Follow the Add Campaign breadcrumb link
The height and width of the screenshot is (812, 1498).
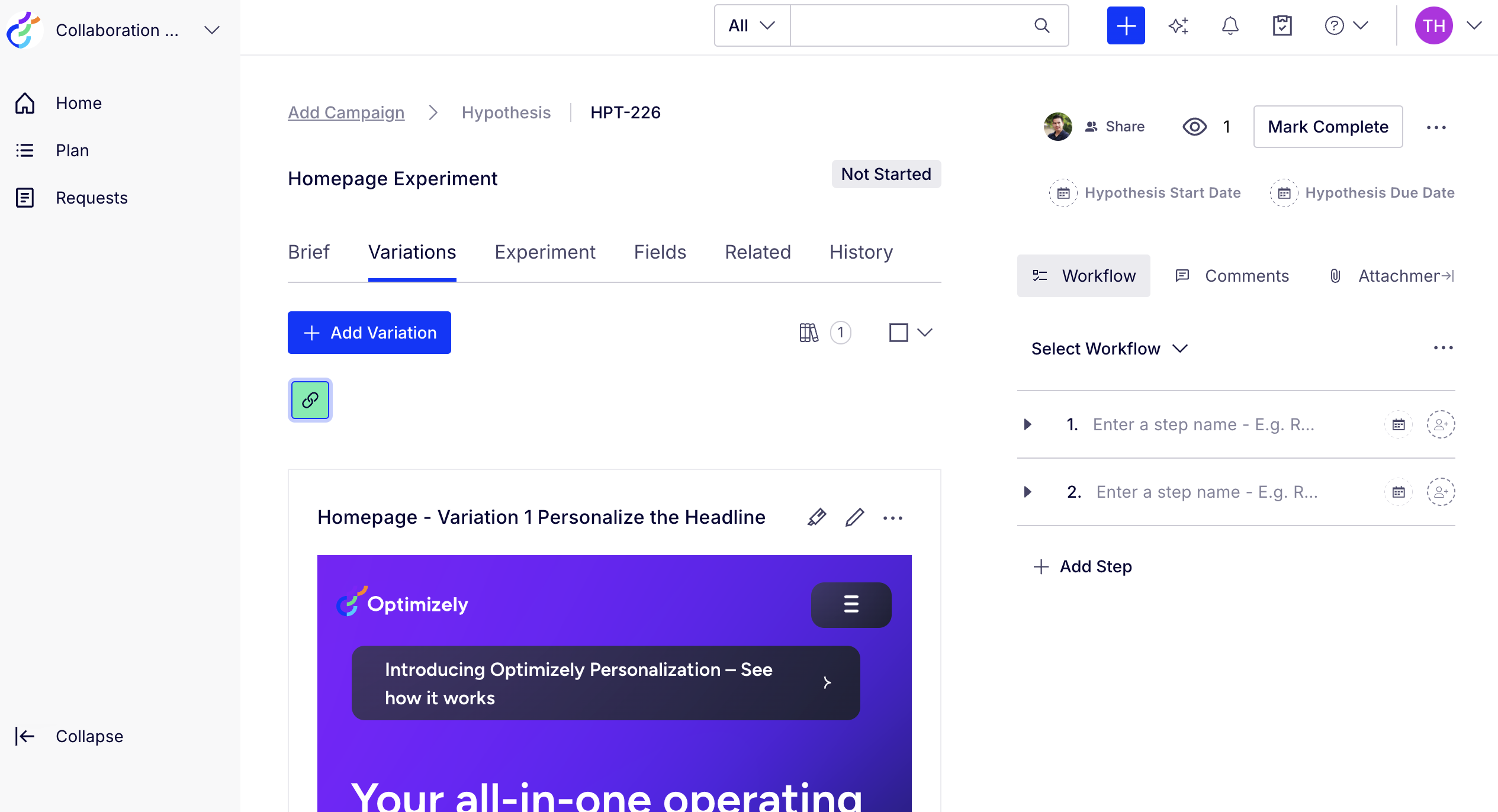coord(346,112)
